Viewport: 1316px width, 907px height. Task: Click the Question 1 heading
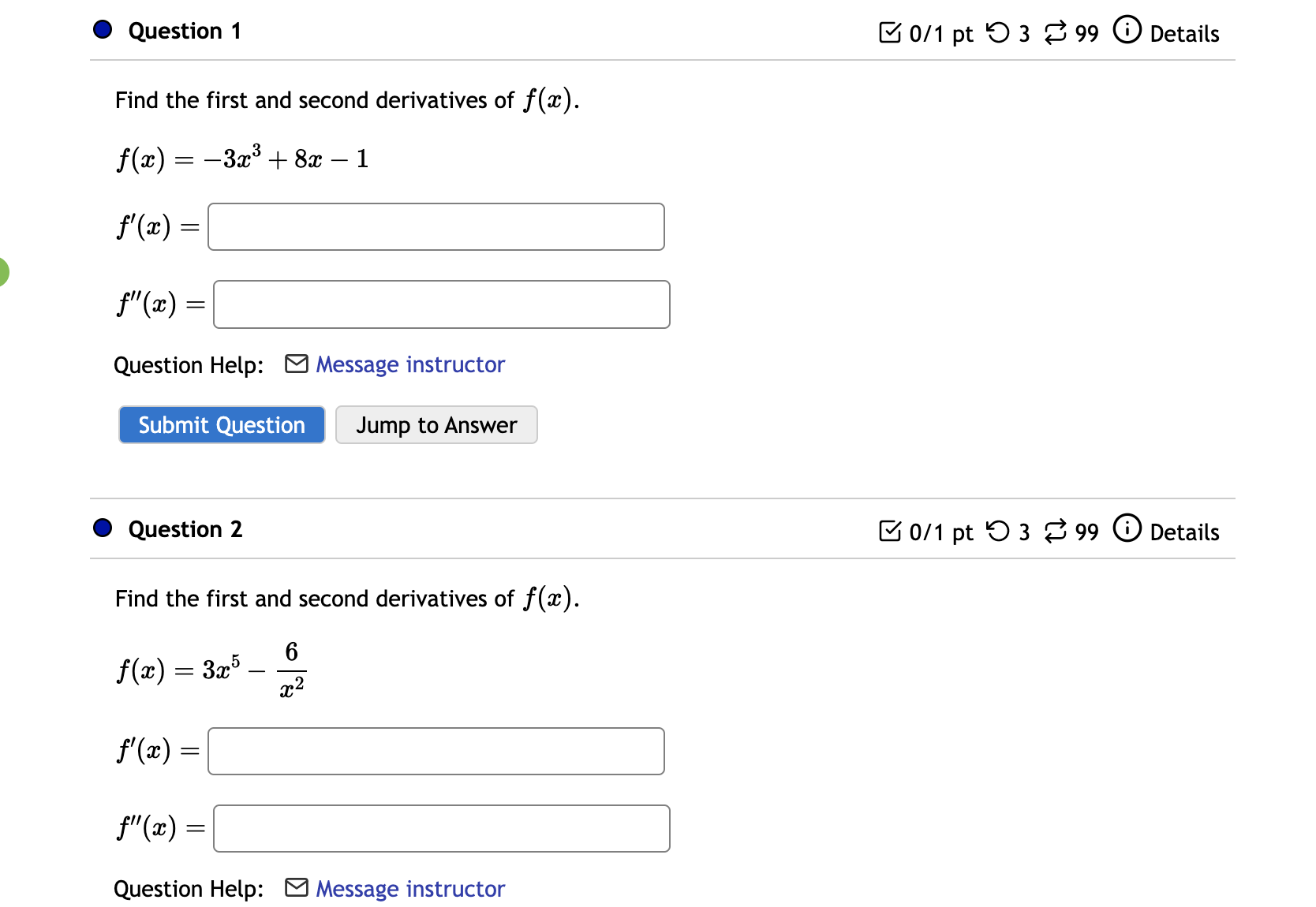point(185,31)
